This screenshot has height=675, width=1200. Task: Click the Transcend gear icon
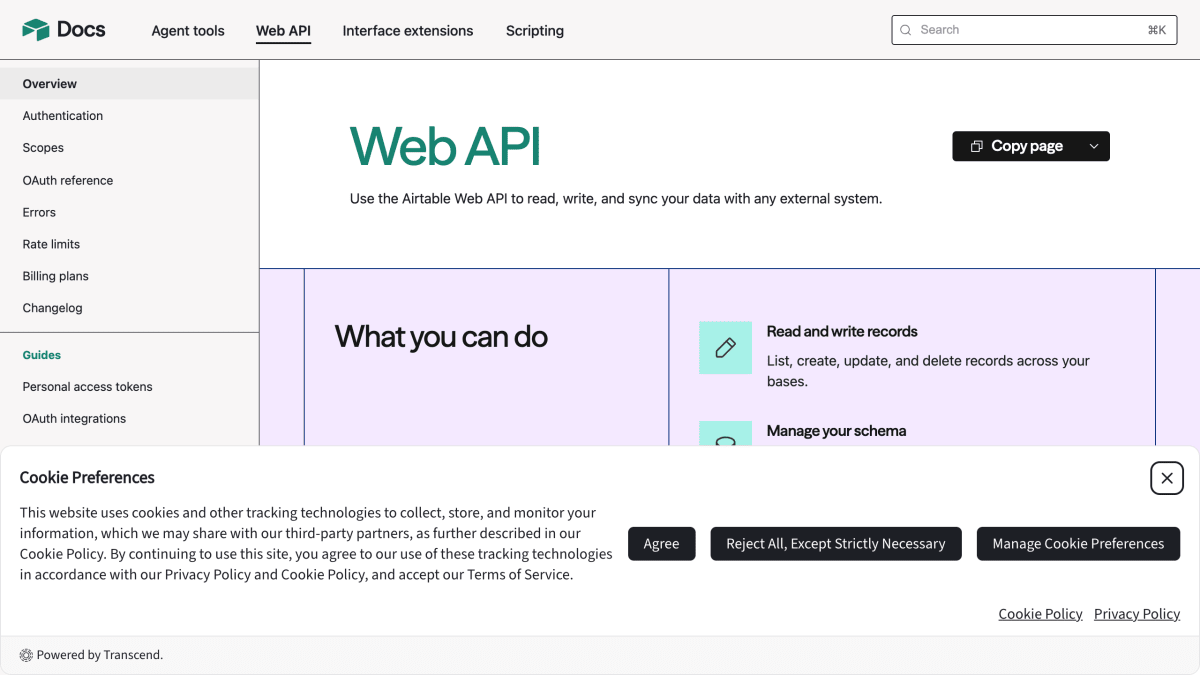26,655
